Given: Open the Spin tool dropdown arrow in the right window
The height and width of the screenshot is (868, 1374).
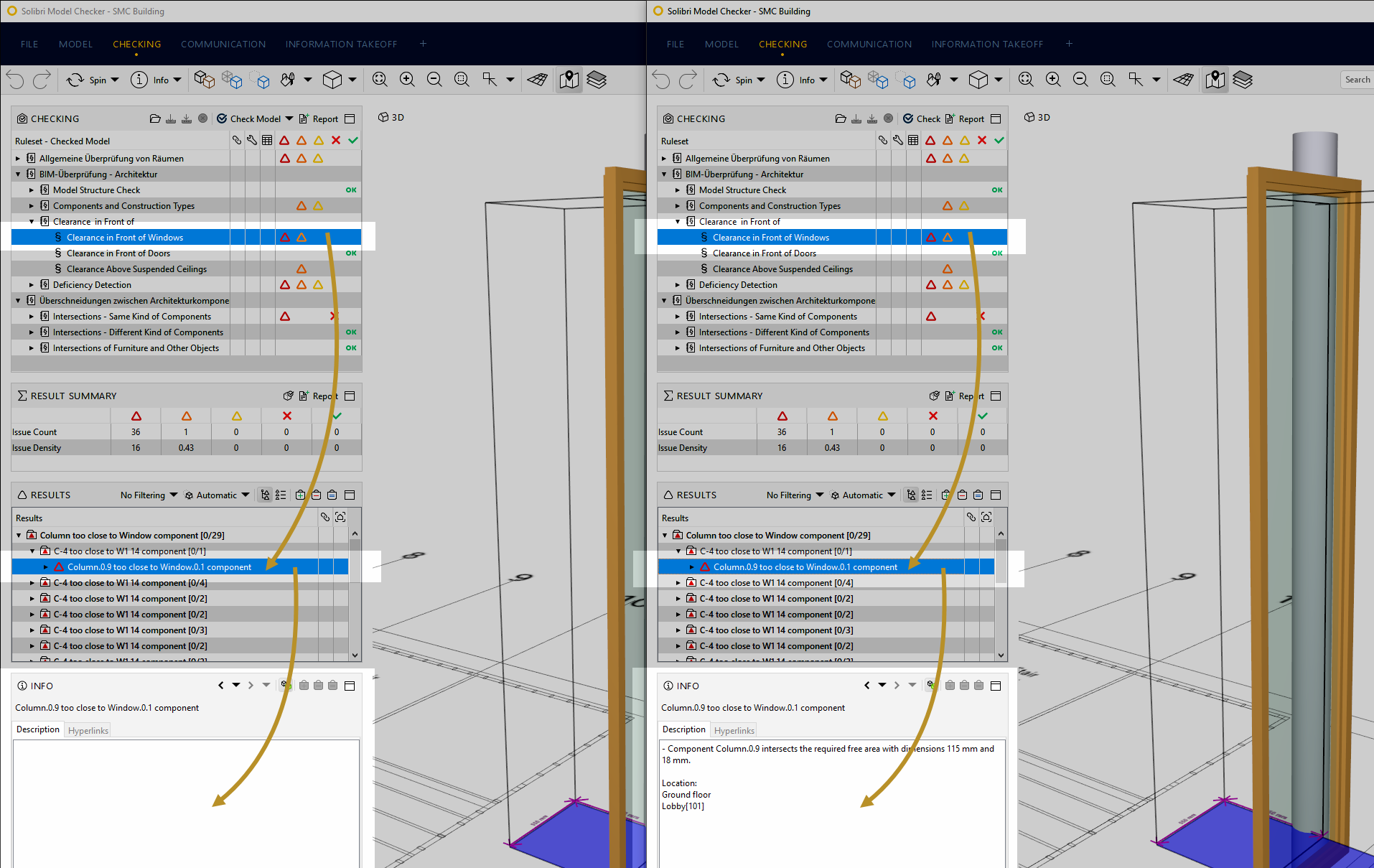Looking at the screenshot, I should pos(761,80).
